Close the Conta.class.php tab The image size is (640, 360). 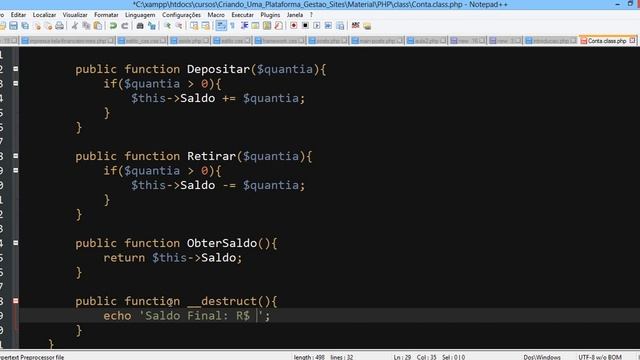pyautogui.click(x=633, y=40)
